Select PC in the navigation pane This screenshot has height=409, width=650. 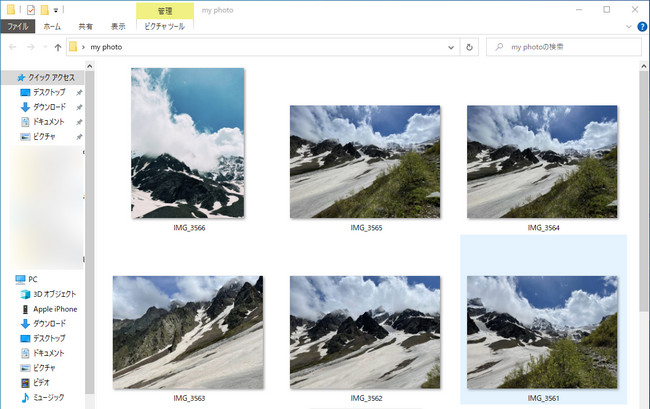click(33, 279)
